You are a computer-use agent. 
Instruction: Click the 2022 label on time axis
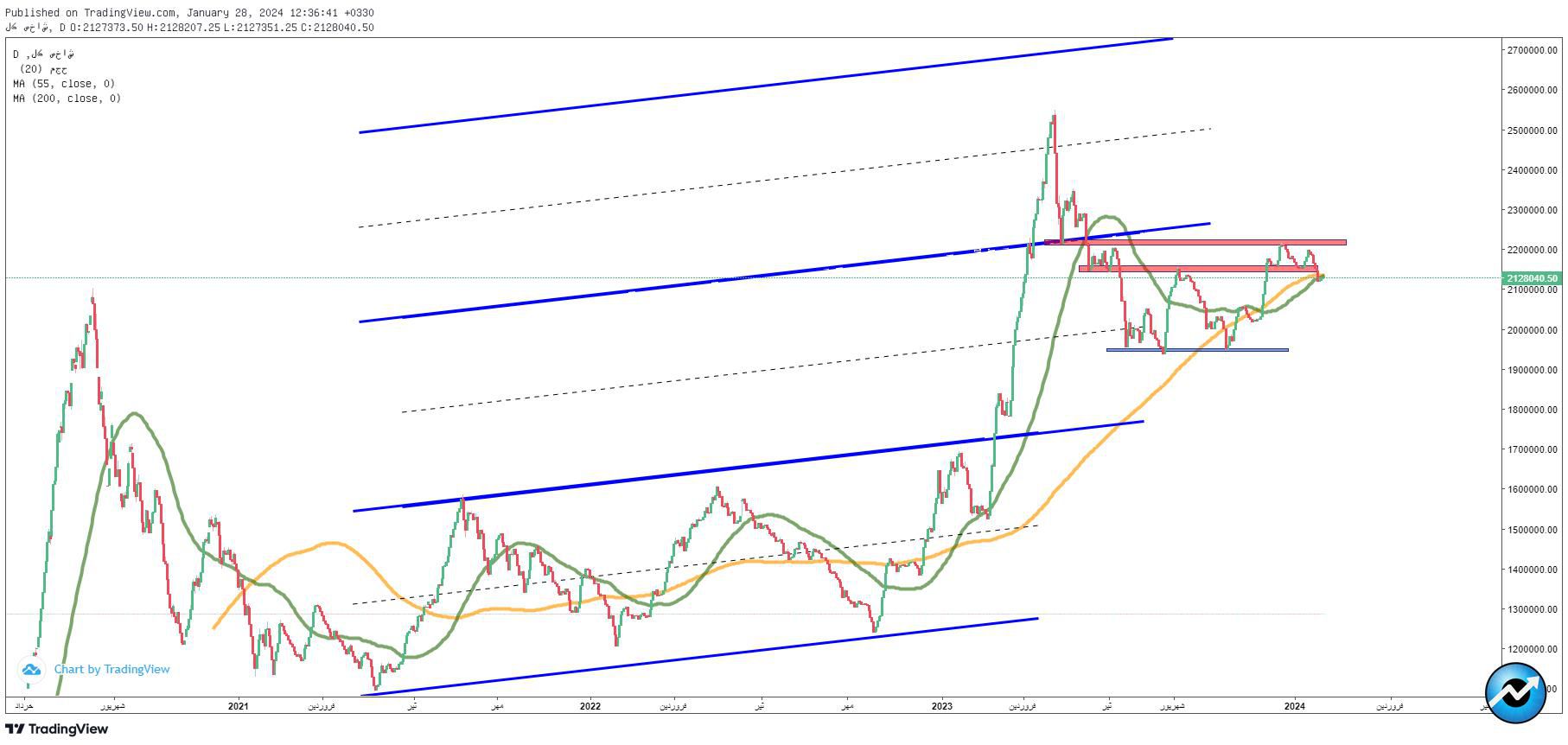(590, 706)
